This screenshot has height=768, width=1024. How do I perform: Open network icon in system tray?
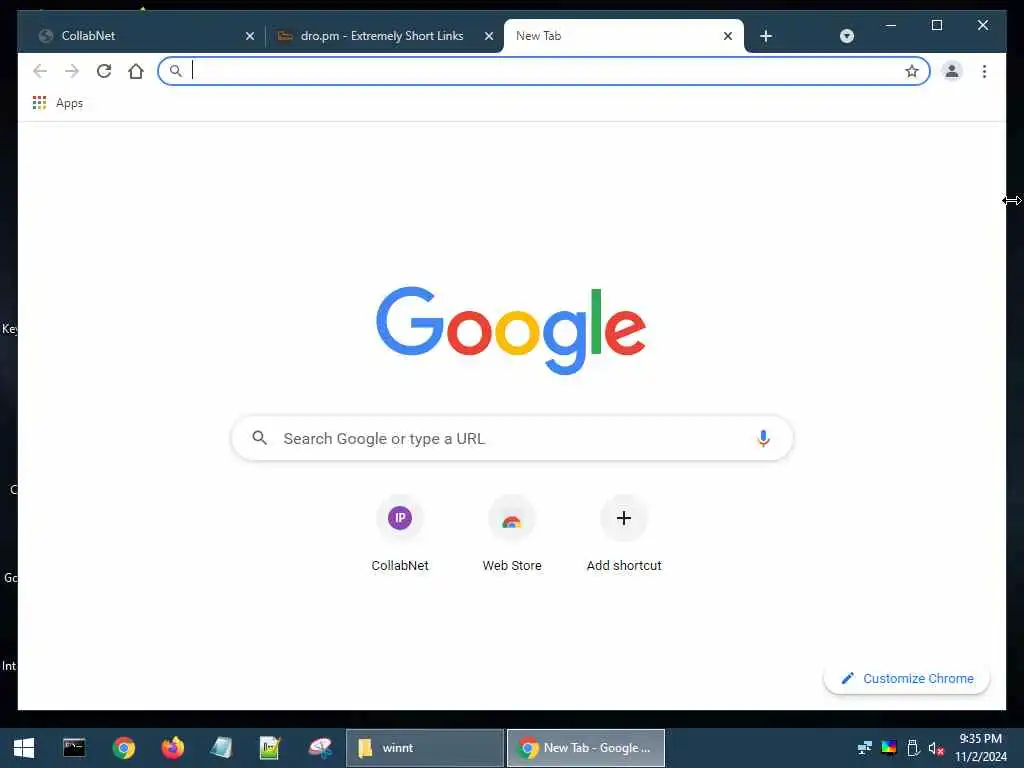point(864,748)
